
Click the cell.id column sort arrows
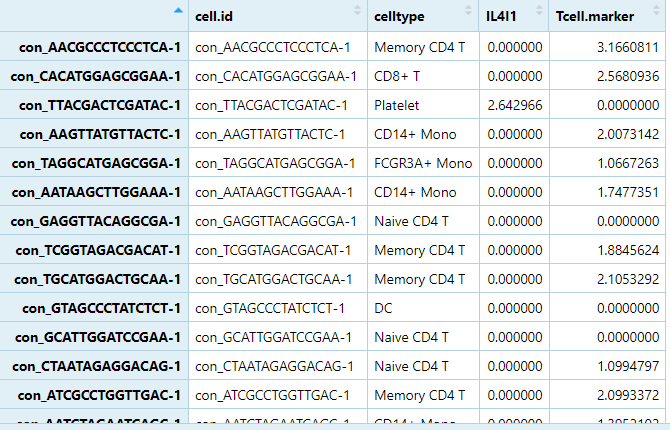point(358,11)
